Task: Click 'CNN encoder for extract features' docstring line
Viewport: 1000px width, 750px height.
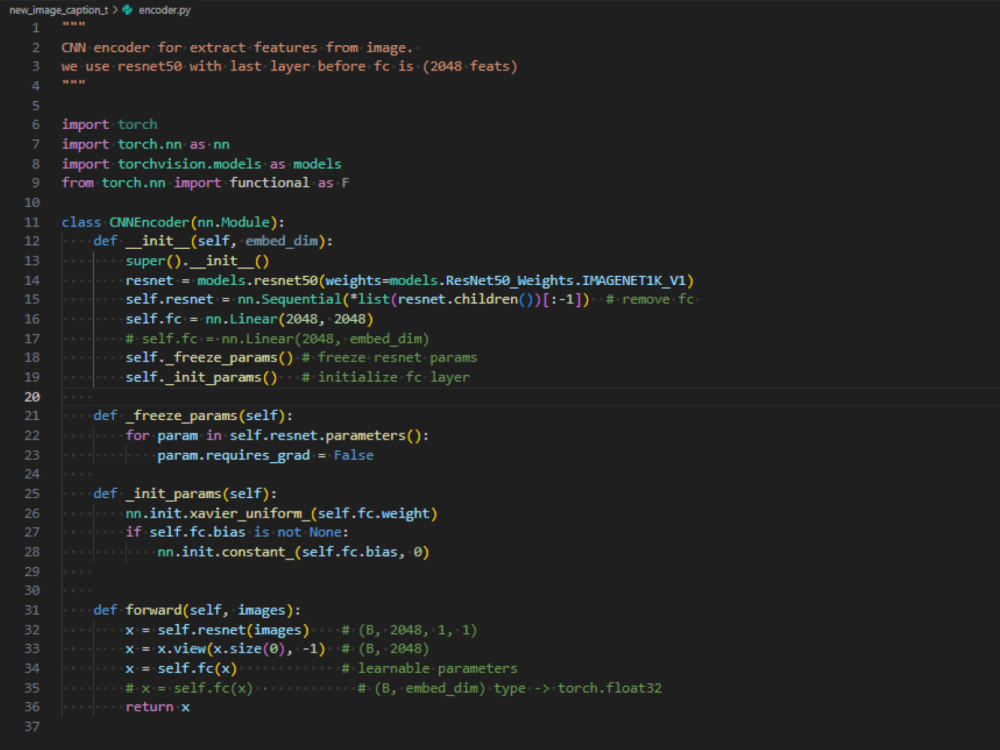Action: pyautogui.click(x=237, y=48)
